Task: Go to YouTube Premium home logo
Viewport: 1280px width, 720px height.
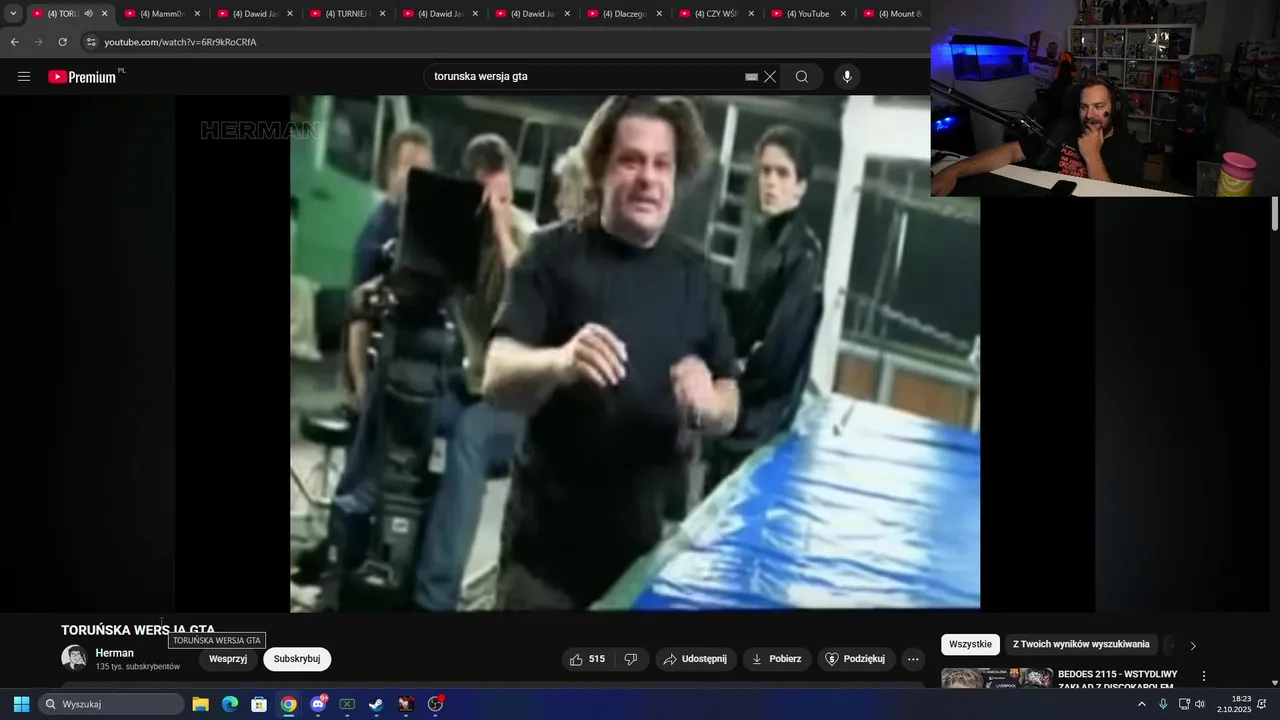Action: coord(84,77)
